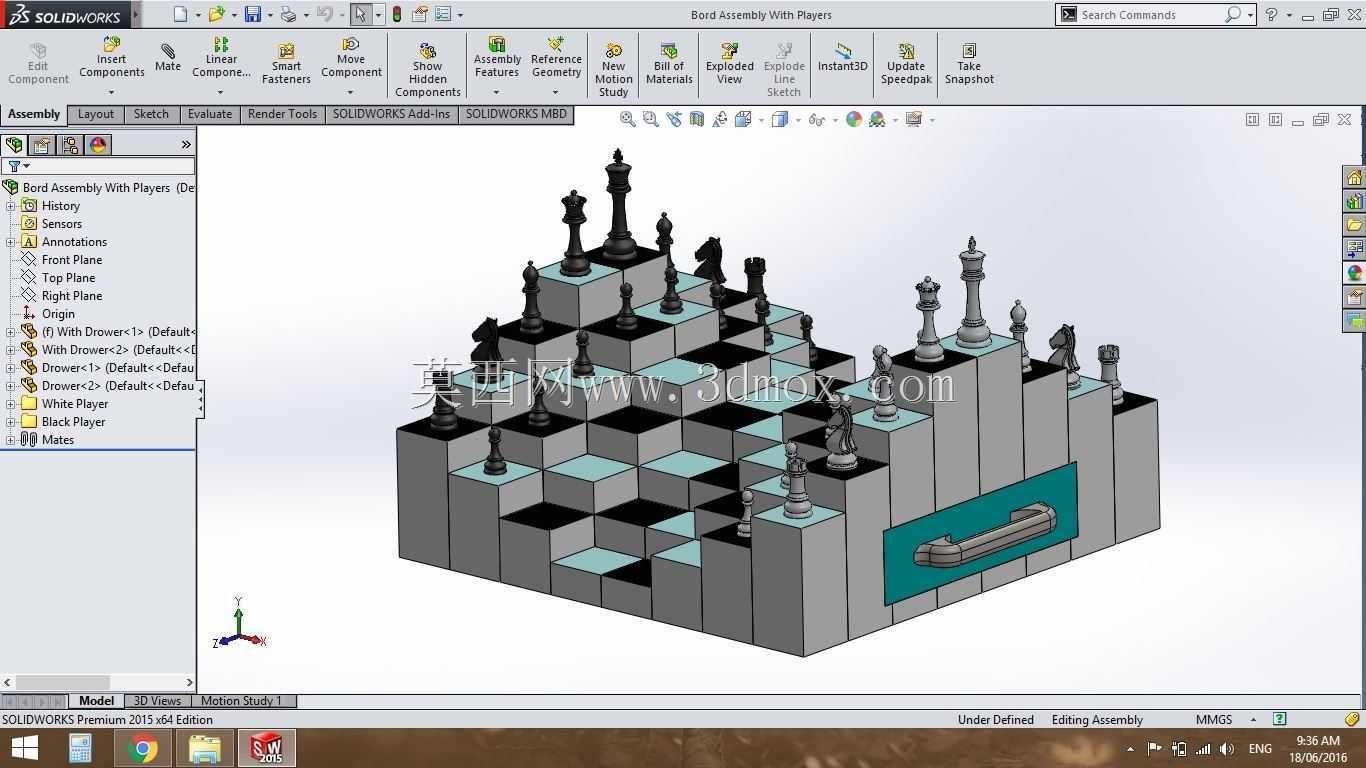1366x768 pixels.
Task: Click the Windows Start button
Action: click(x=24, y=748)
